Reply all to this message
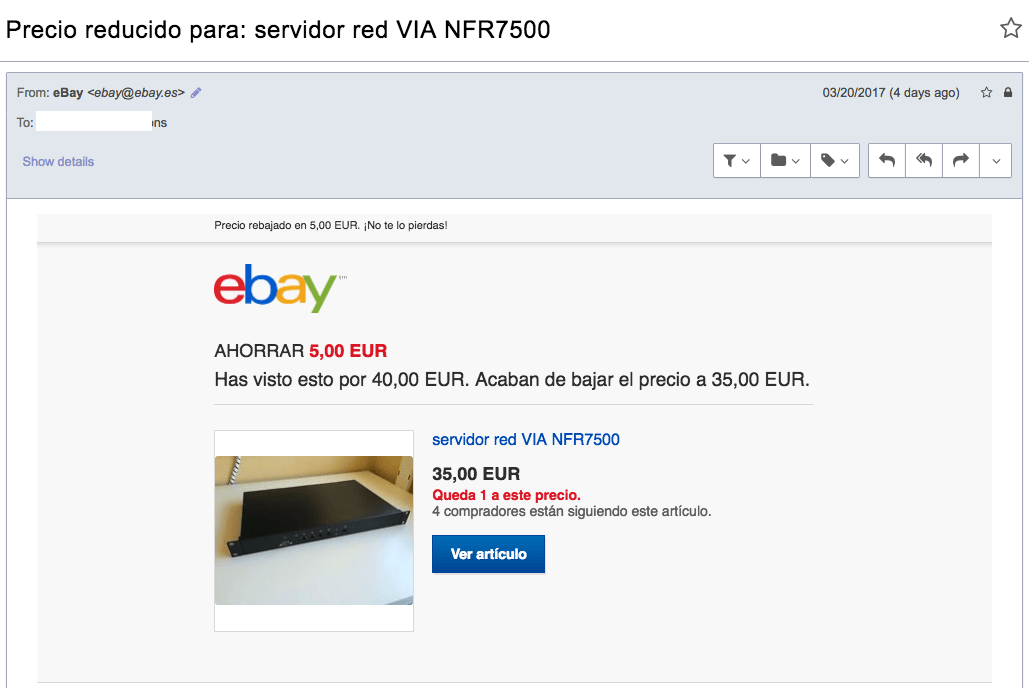The height and width of the screenshot is (688, 1029). (924, 160)
